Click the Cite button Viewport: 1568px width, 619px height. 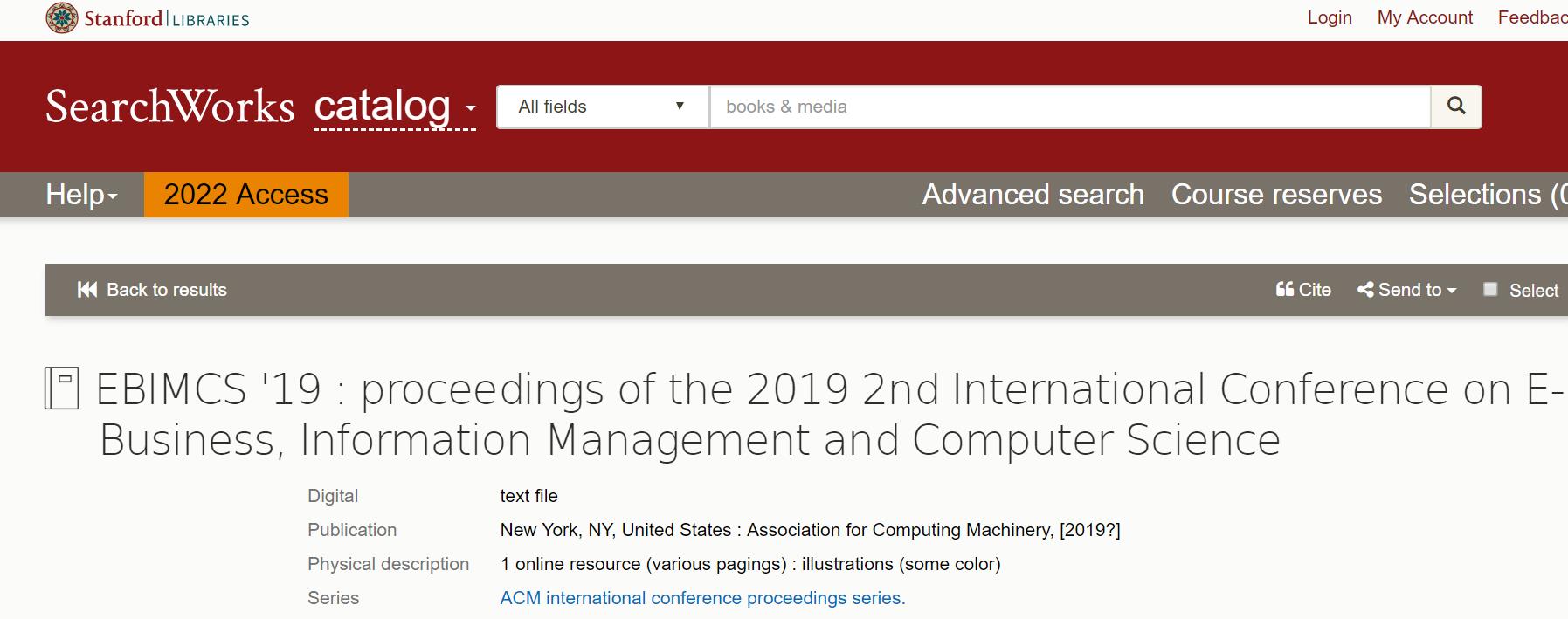[1303, 290]
